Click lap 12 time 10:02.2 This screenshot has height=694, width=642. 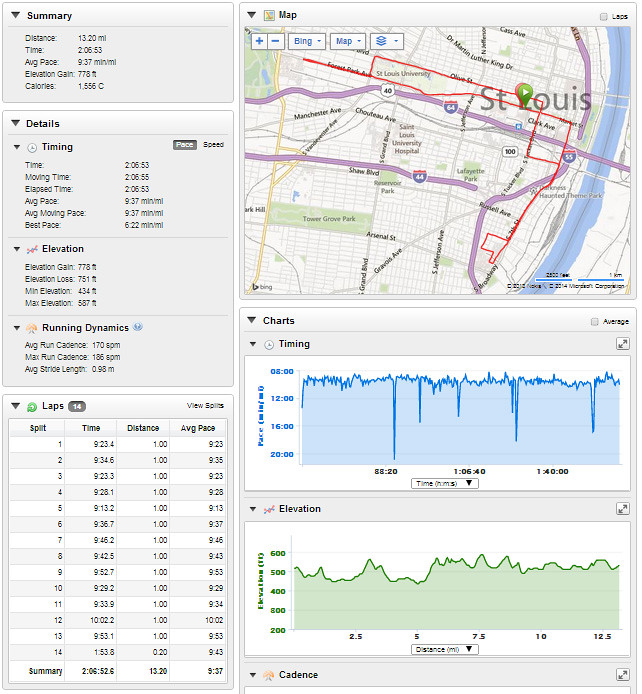(102, 621)
